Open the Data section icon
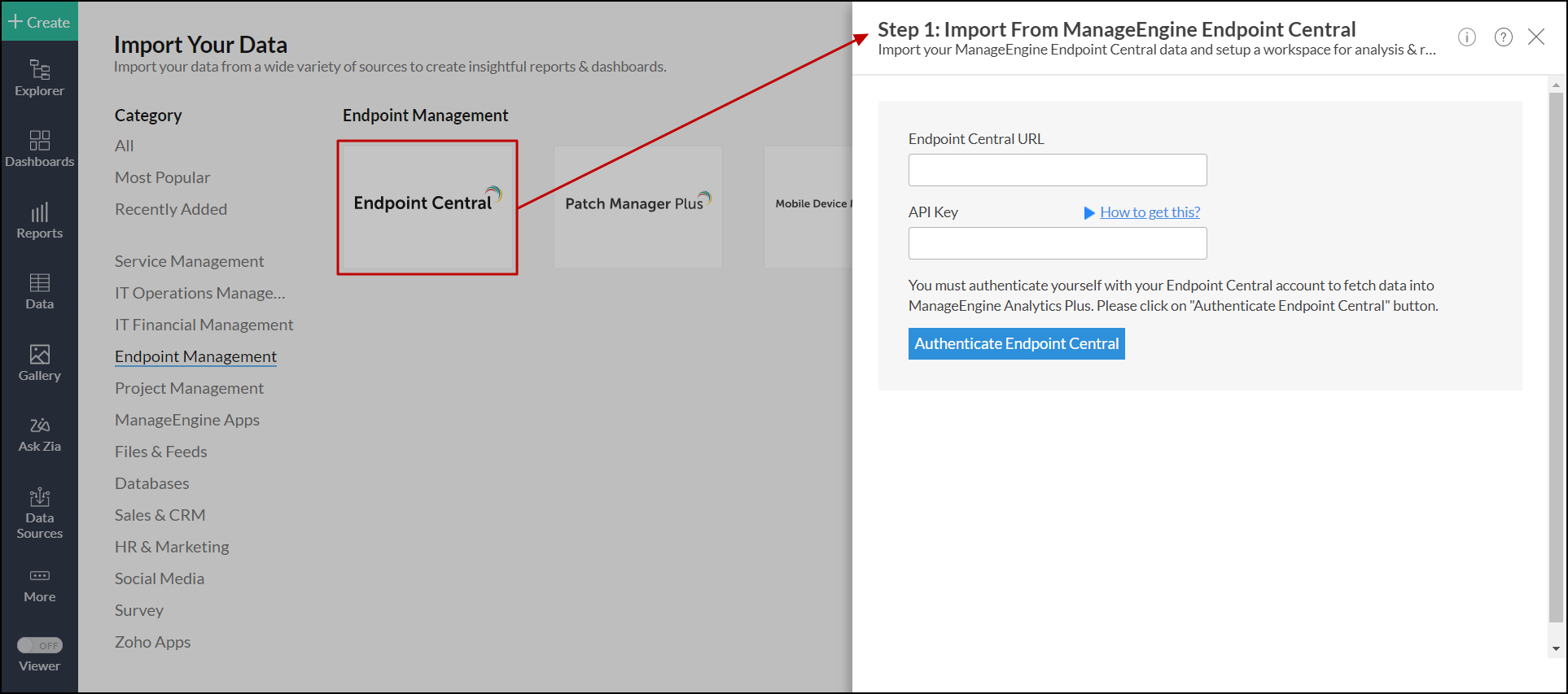 39,291
